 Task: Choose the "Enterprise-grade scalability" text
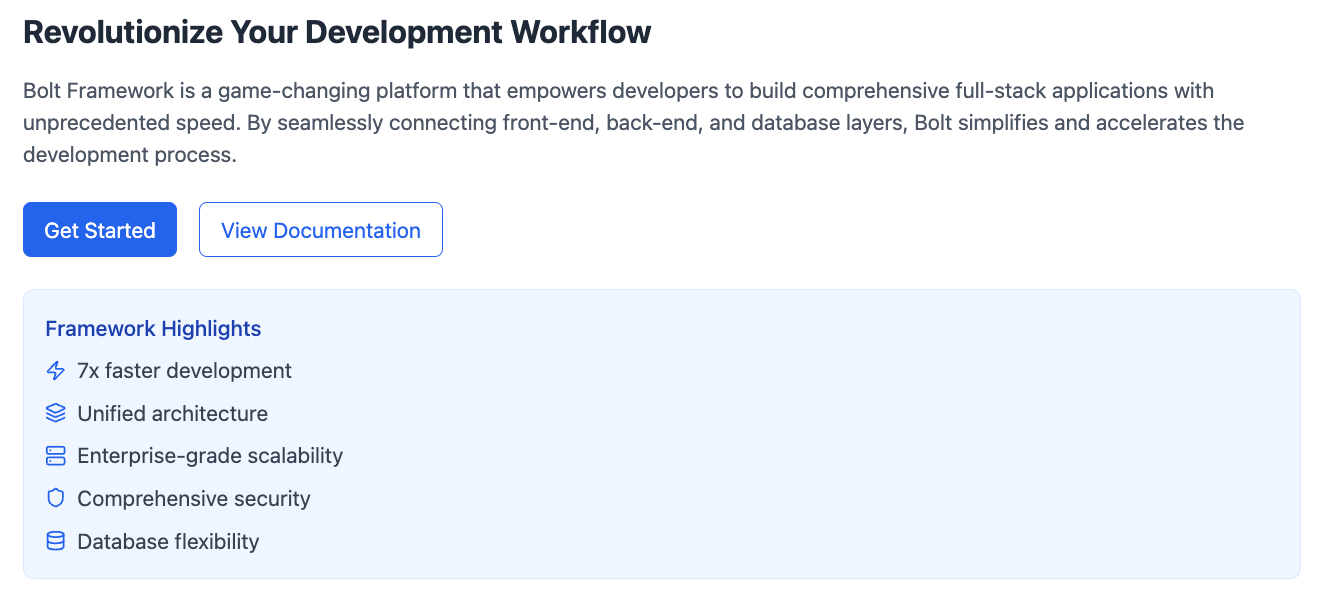click(210, 456)
